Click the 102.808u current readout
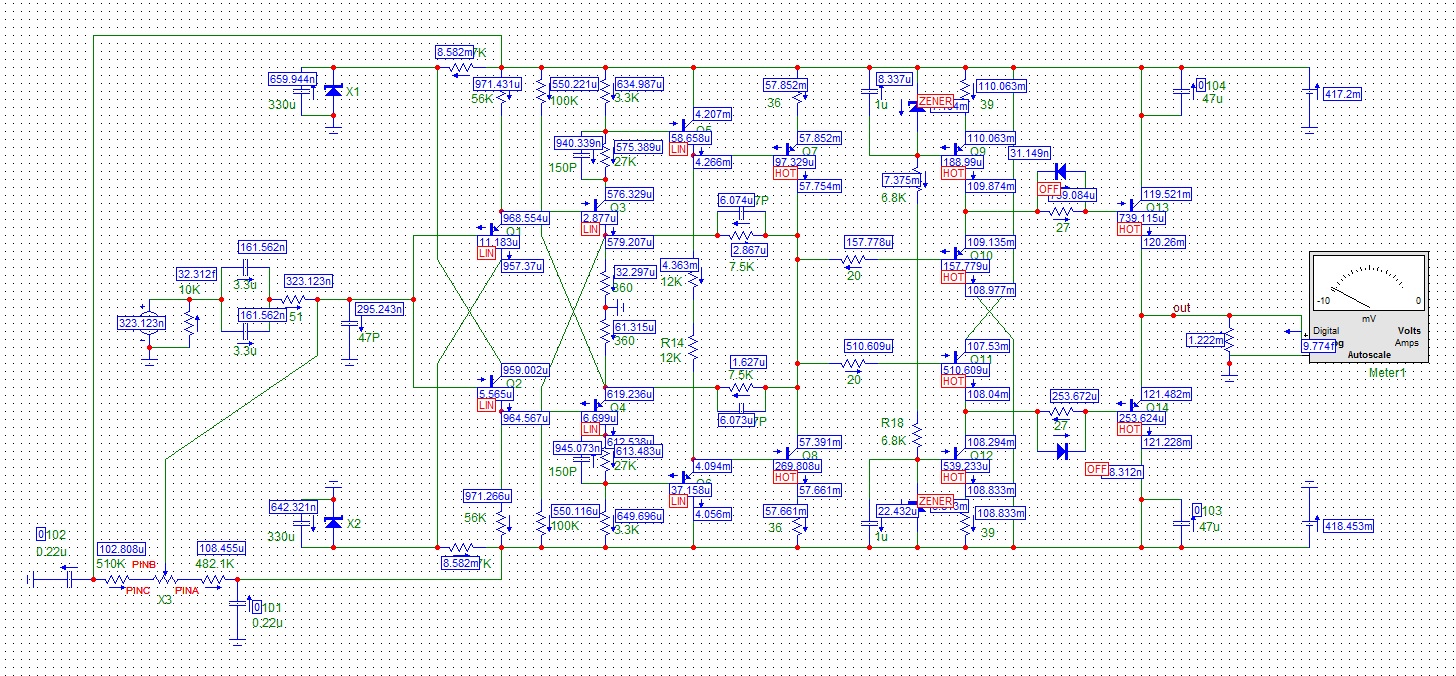This screenshot has height=676, width=1456. pos(122,549)
